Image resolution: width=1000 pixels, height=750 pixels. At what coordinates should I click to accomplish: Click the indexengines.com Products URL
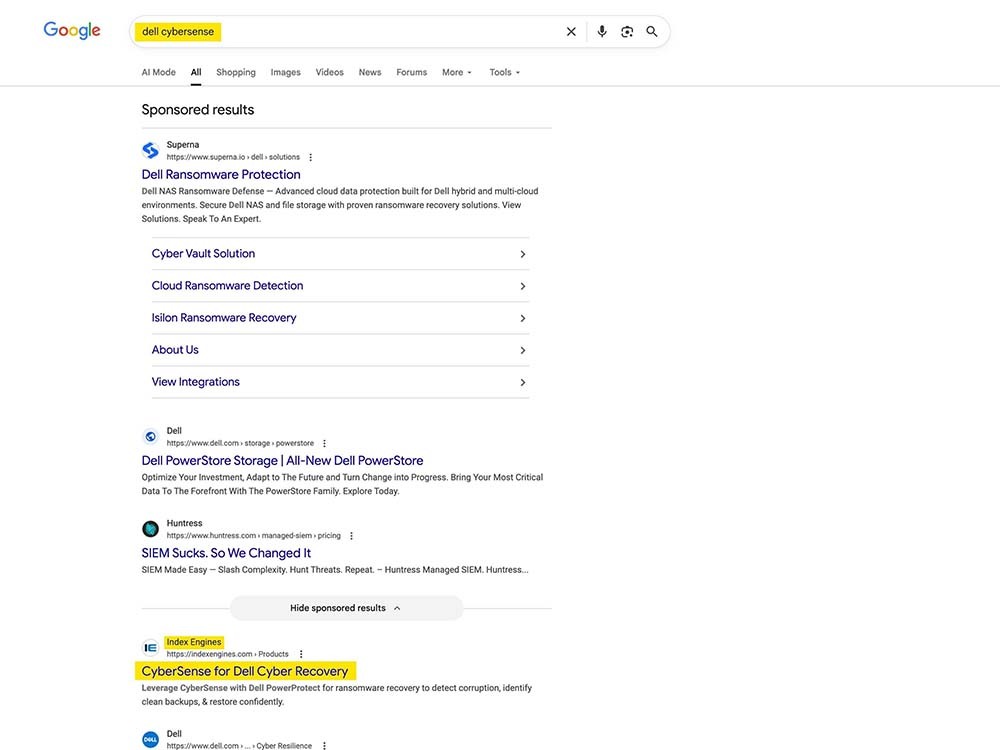click(227, 654)
